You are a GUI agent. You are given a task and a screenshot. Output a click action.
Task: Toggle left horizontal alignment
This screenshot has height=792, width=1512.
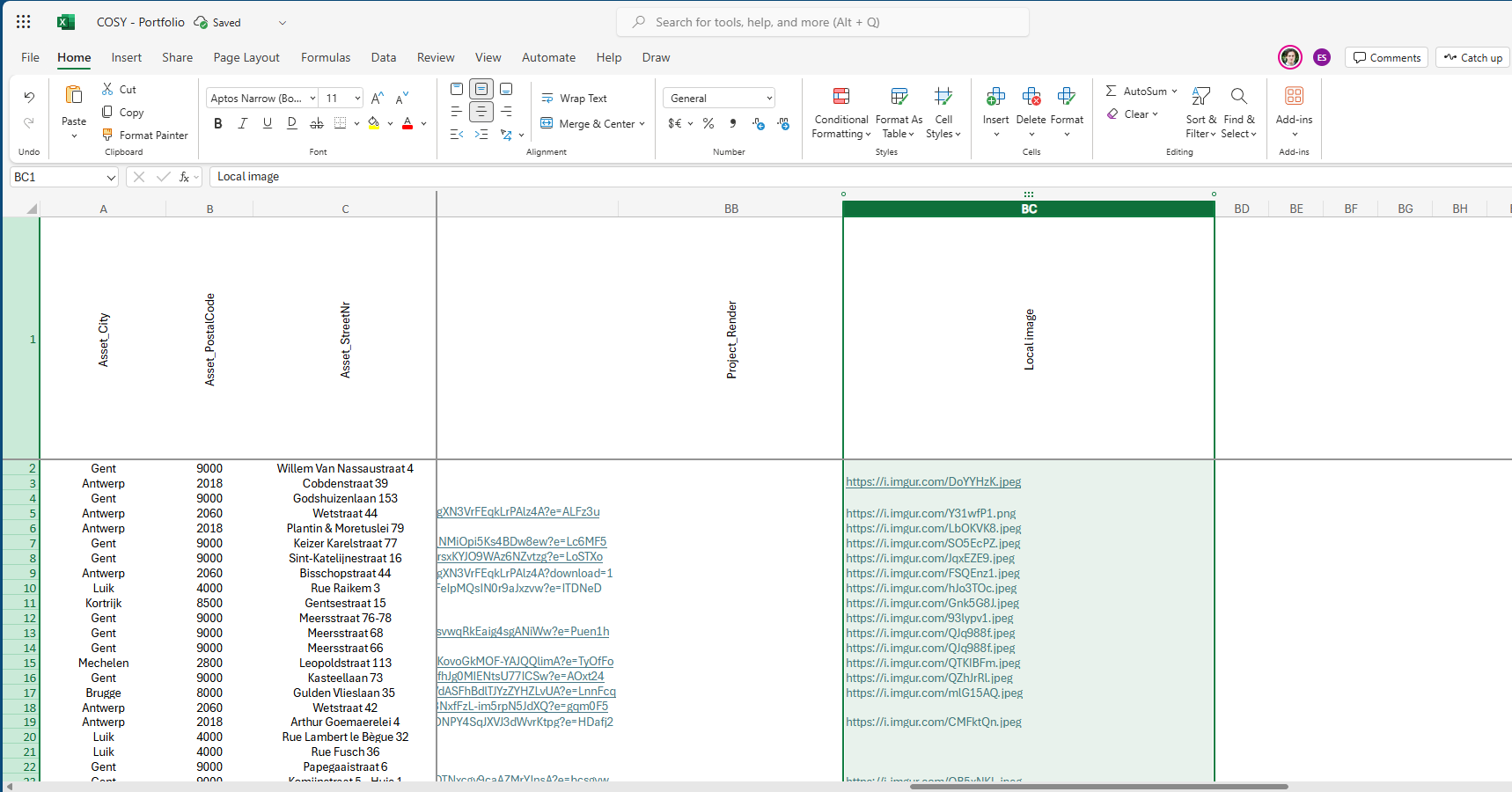point(457,112)
